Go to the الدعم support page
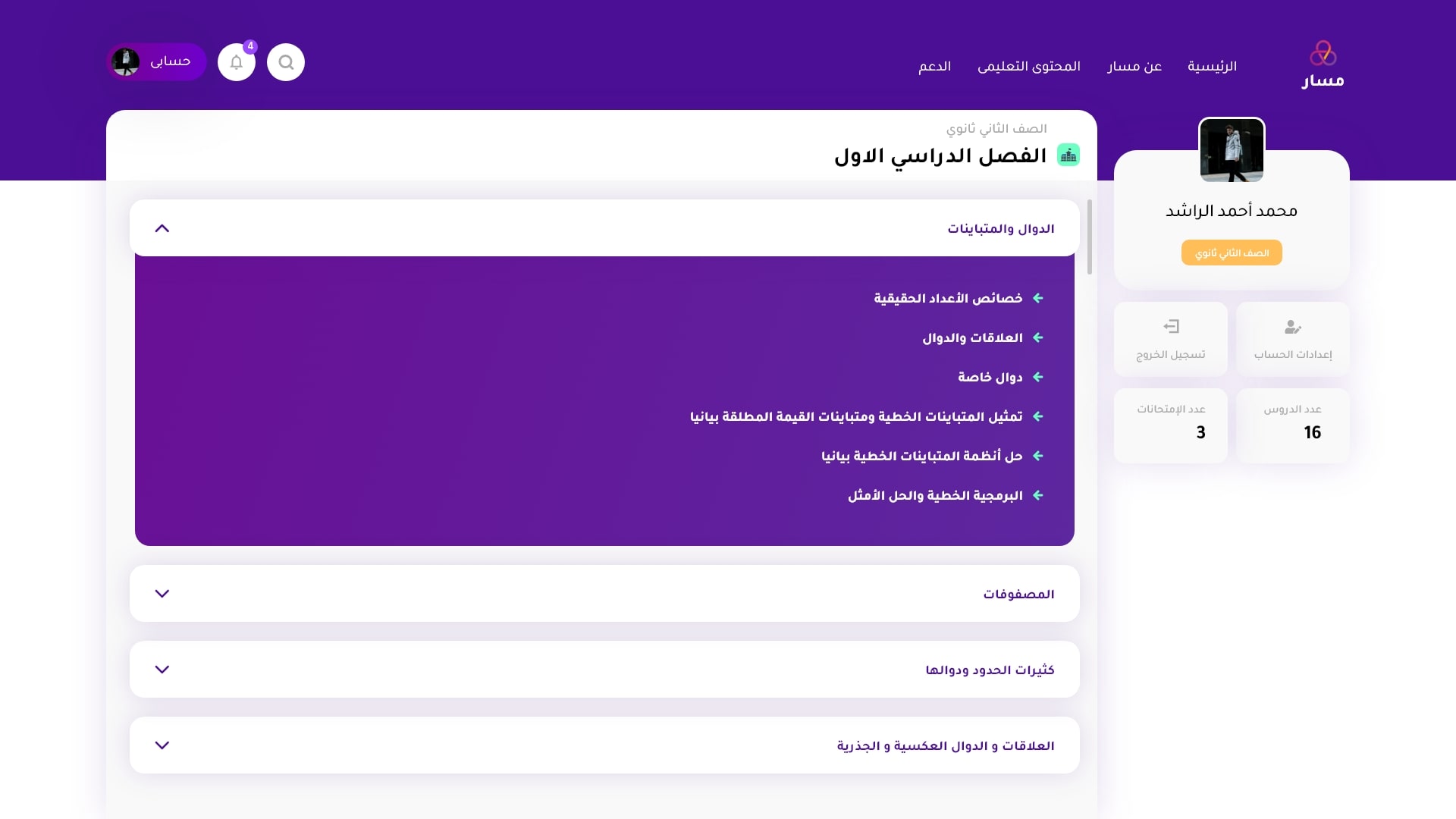The width and height of the screenshot is (1456, 819). pos(934,67)
